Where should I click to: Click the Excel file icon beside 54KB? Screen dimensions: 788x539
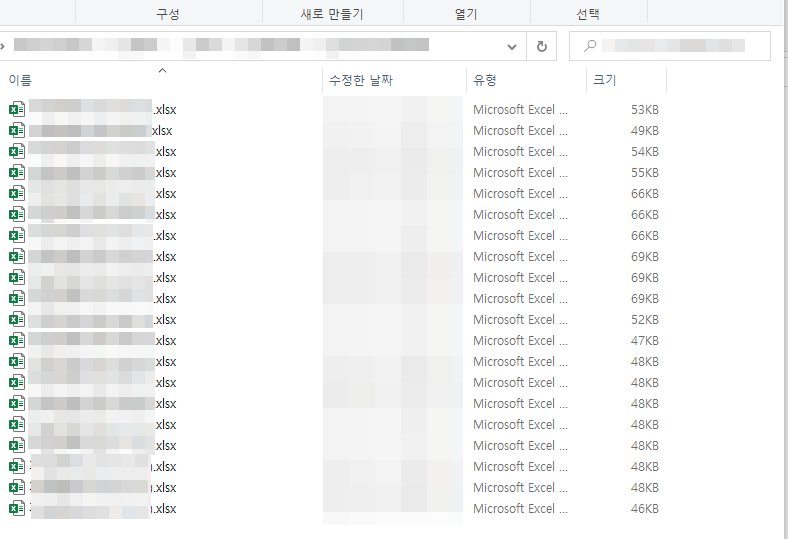(17, 152)
